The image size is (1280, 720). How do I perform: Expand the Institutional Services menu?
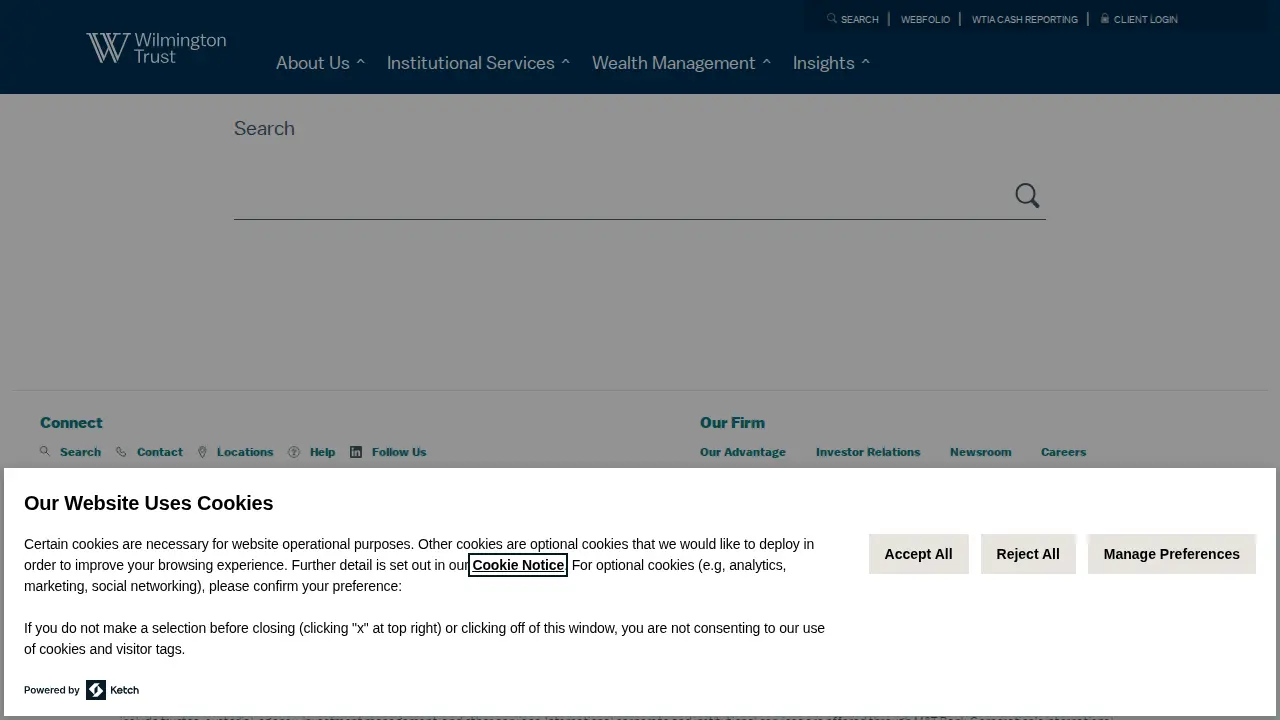point(478,63)
